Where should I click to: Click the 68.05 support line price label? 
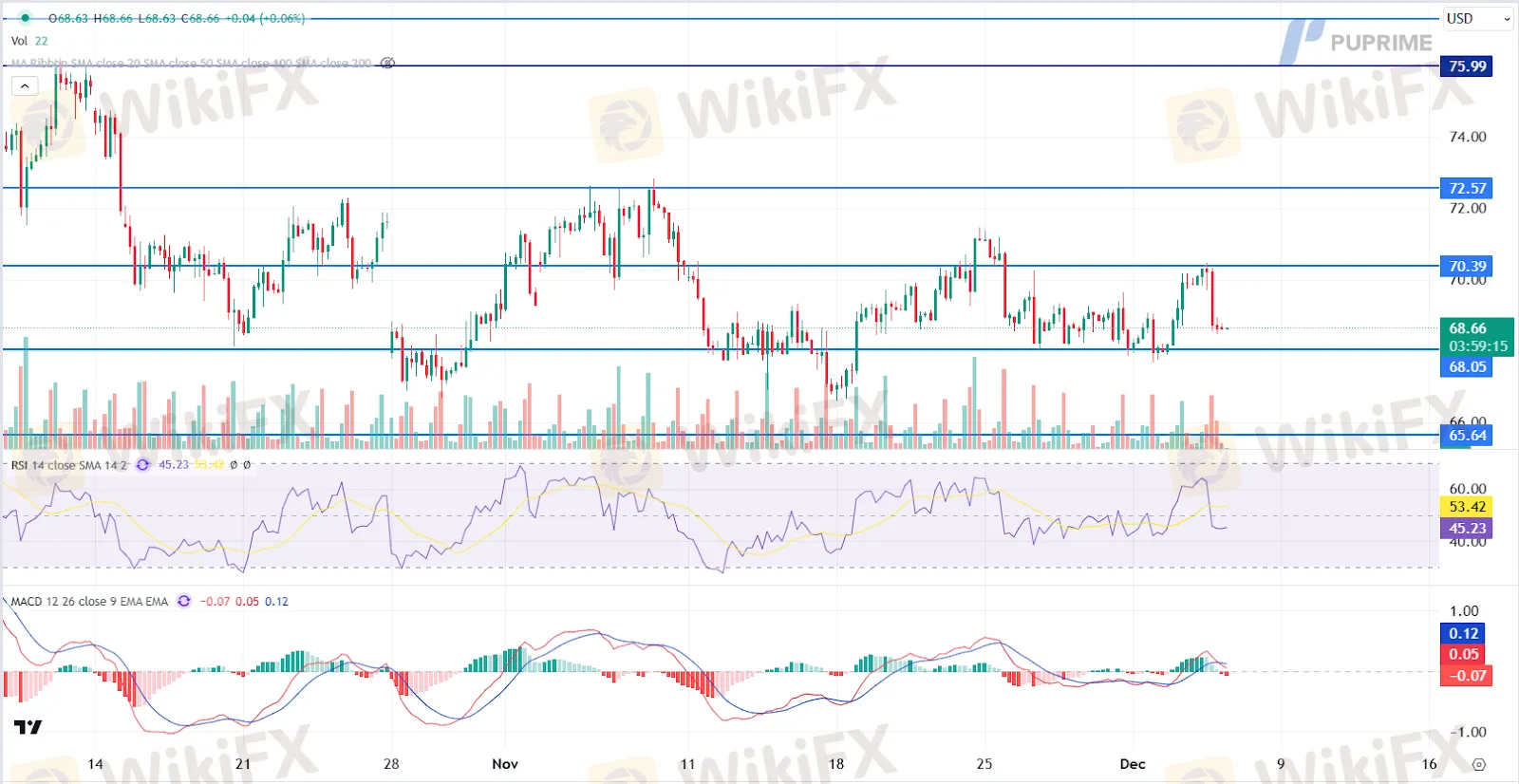(1467, 366)
